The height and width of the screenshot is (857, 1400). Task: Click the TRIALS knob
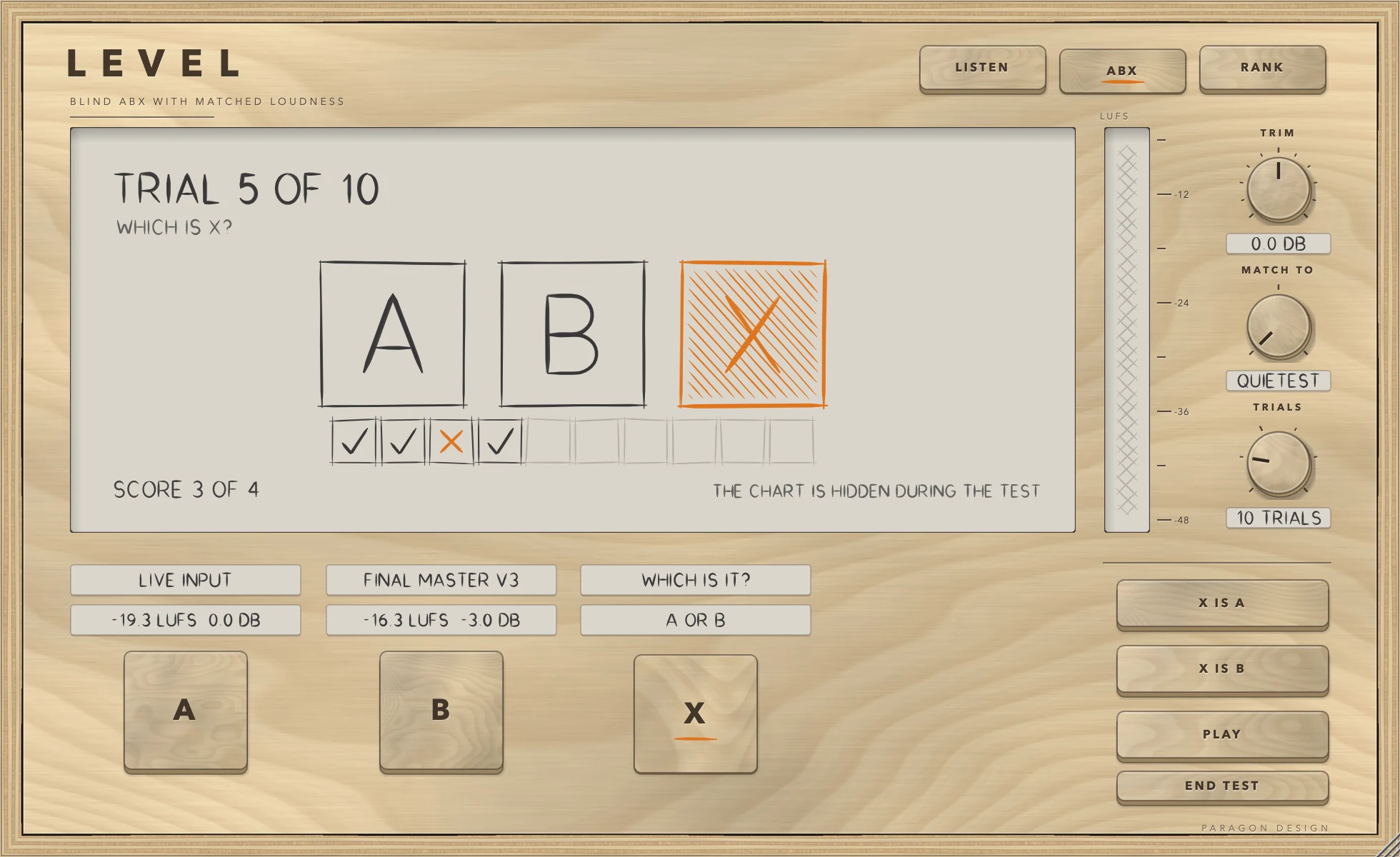(1278, 463)
